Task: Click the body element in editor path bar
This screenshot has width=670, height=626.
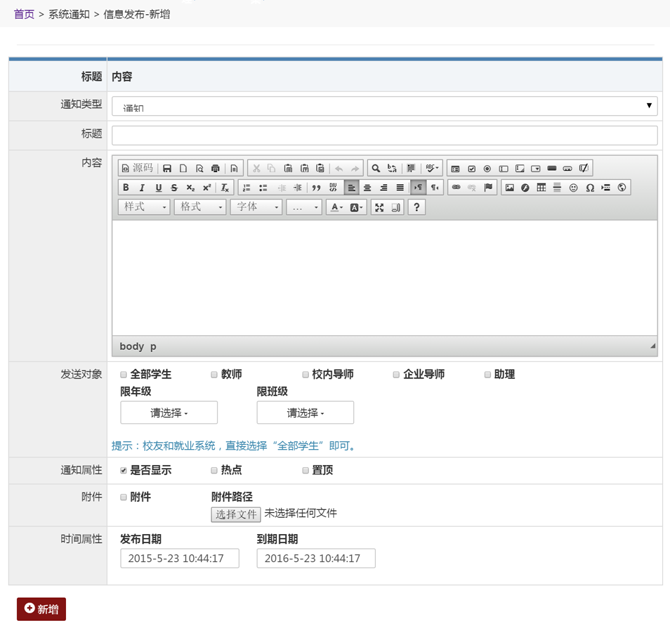Action: [x=132, y=347]
